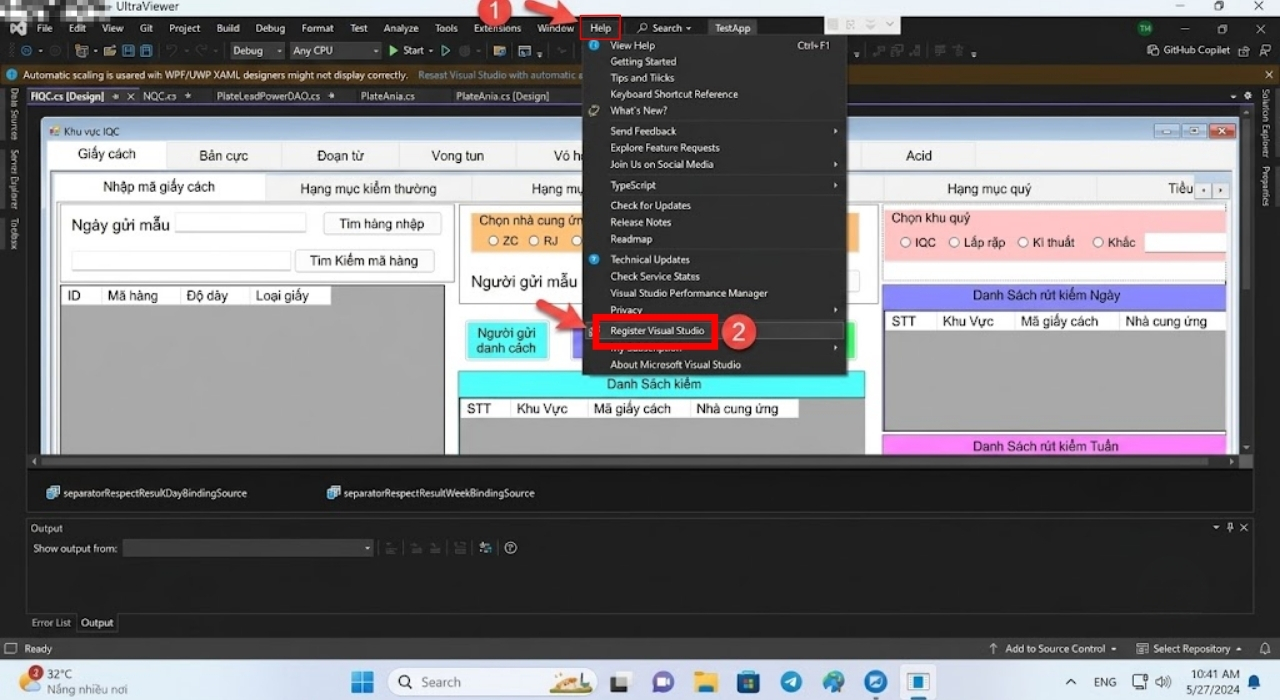1280x700 pixels.
Task: Click the green Start debugging arrow
Action: 392,51
